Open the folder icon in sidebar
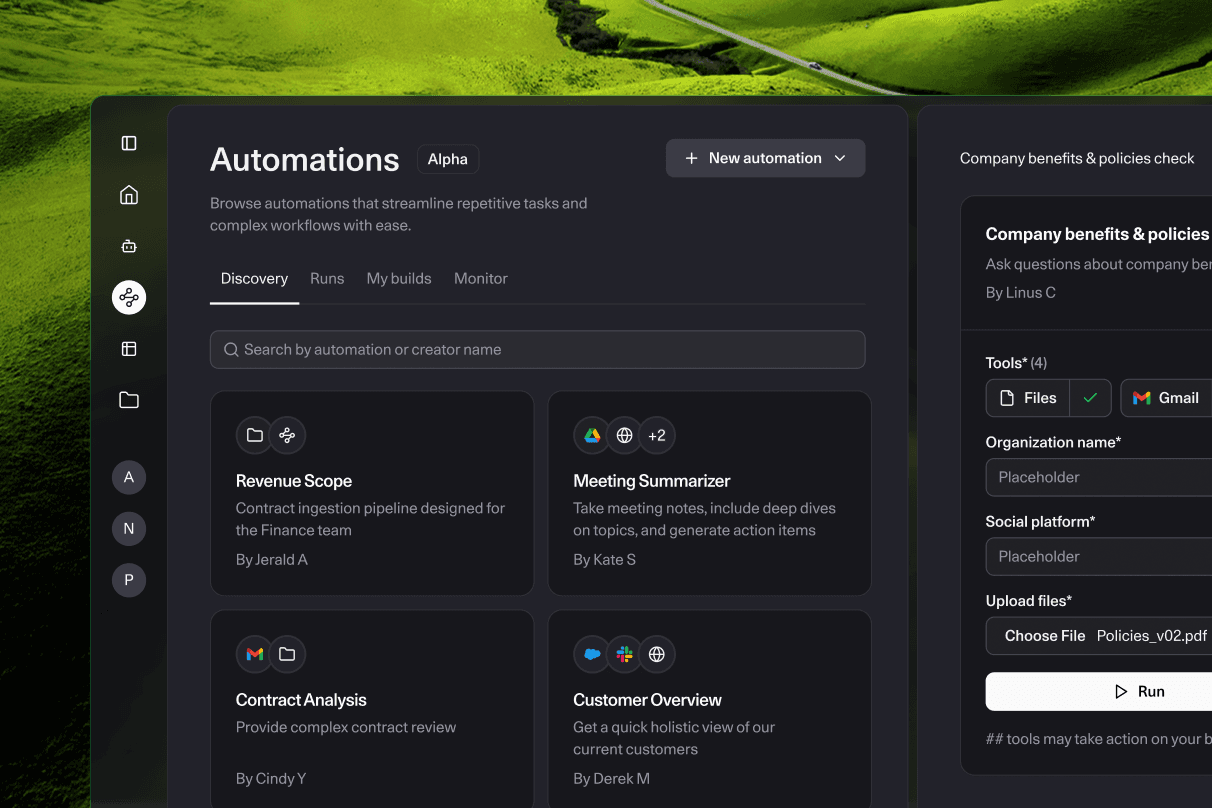 click(x=129, y=400)
